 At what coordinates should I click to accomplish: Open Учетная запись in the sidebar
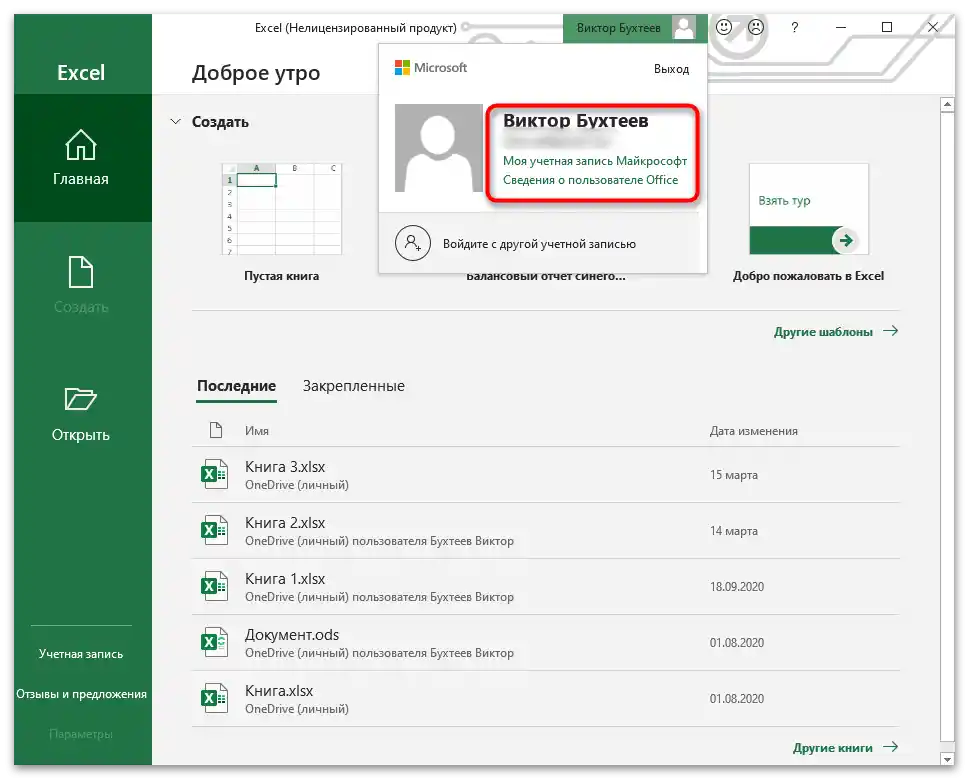point(81,654)
